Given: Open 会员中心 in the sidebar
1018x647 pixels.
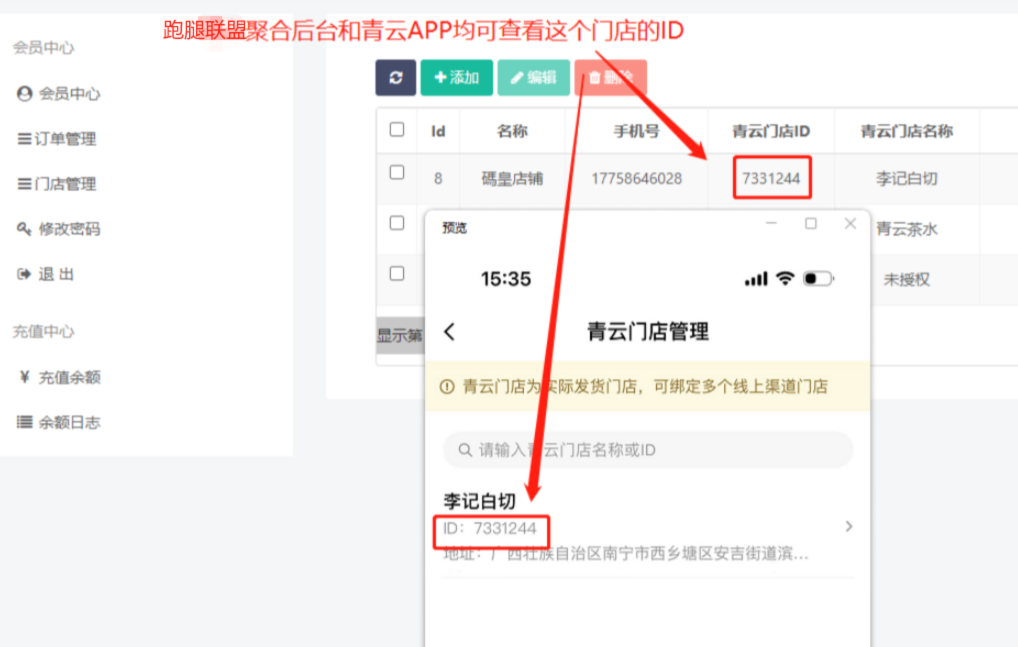Looking at the screenshot, I should click(x=68, y=94).
